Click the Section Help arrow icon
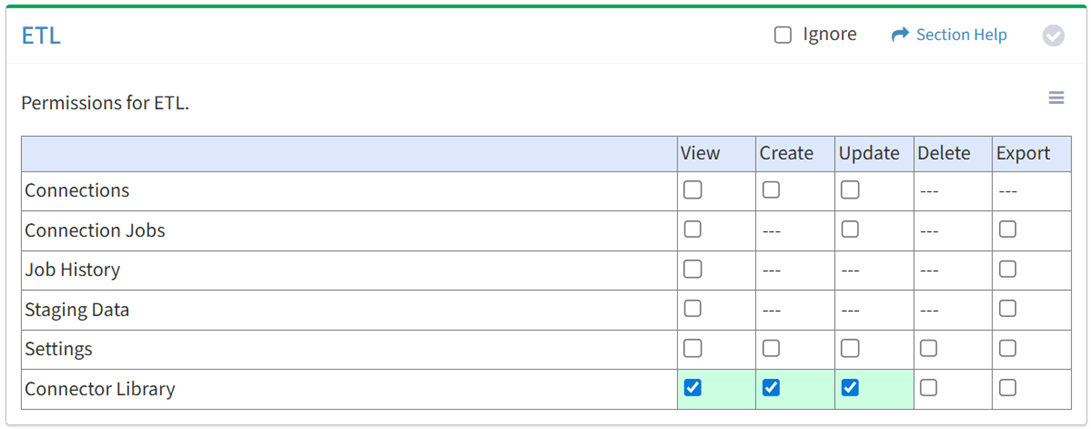Viewport: 1091px width, 429px height. [900, 35]
